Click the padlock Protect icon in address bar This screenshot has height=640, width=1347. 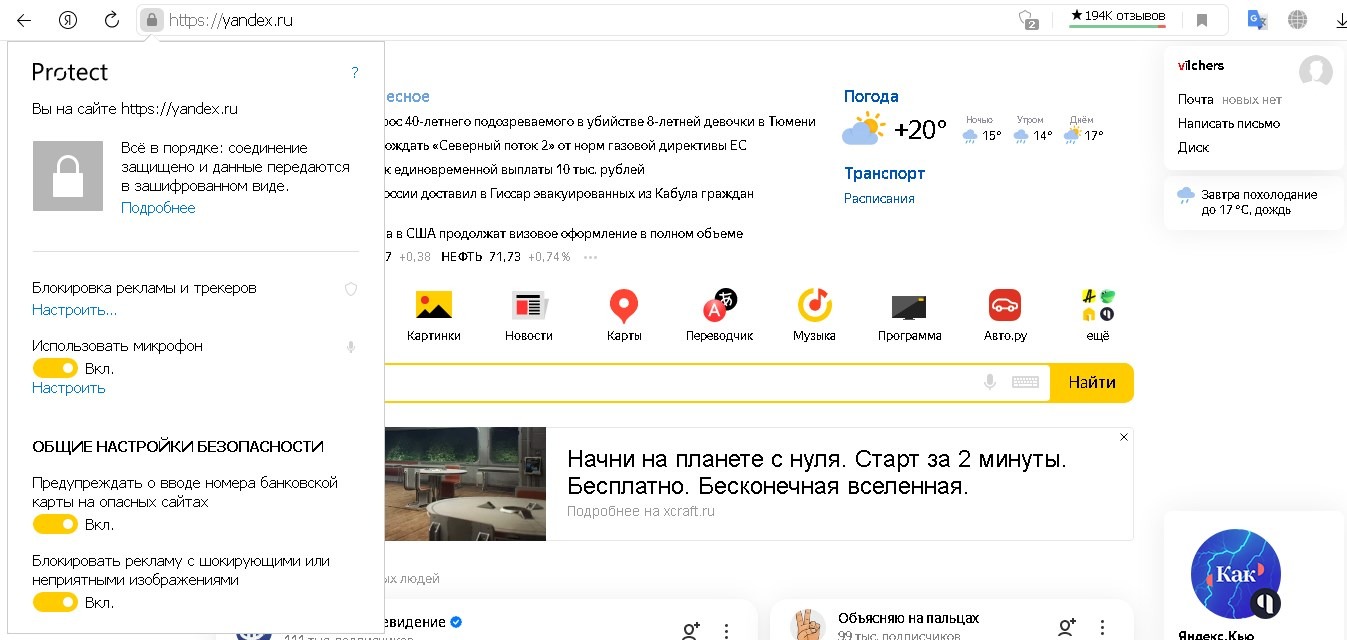click(151, 20)
